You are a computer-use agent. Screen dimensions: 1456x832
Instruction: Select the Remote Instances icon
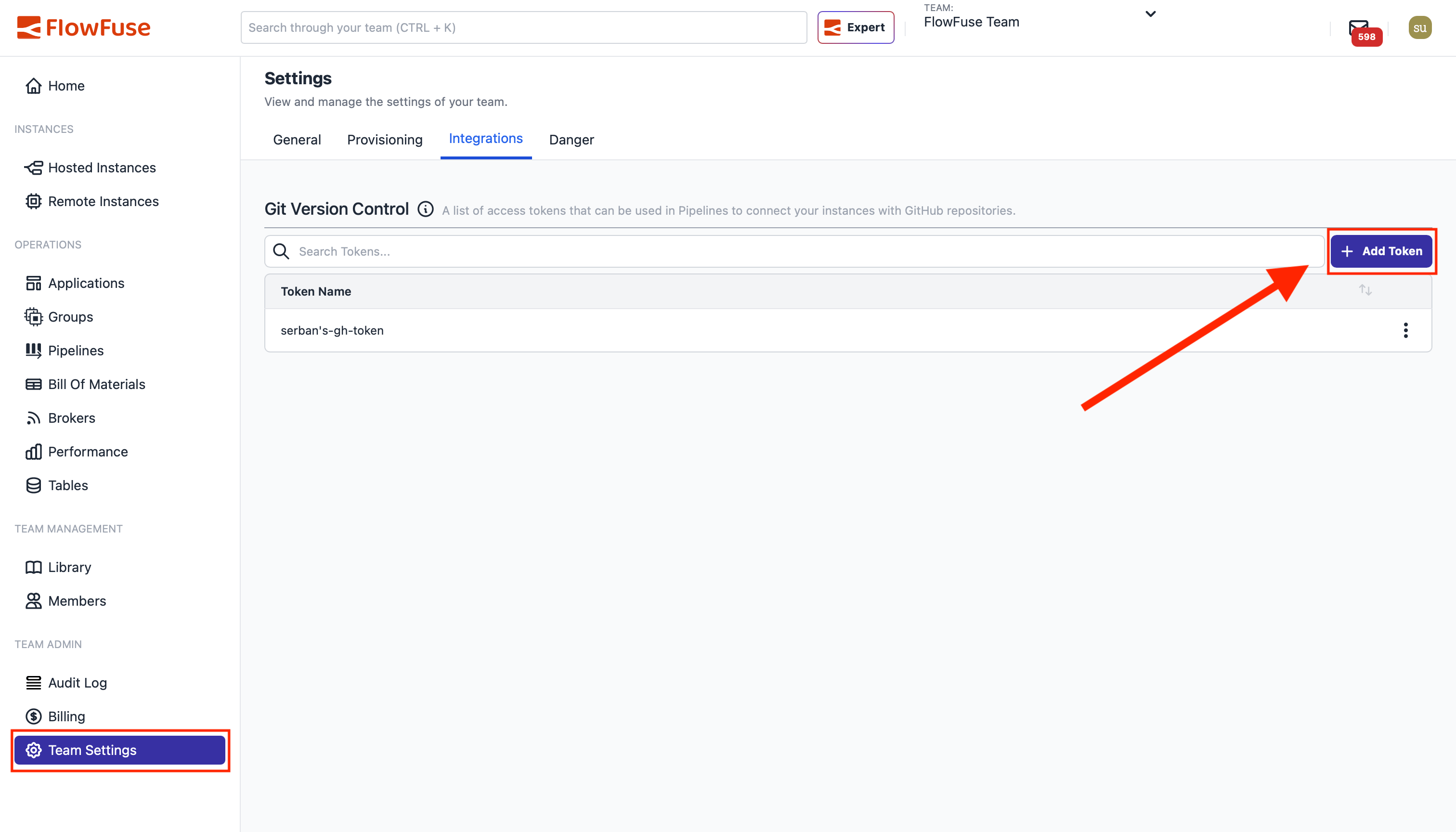[x=34, y=201]
